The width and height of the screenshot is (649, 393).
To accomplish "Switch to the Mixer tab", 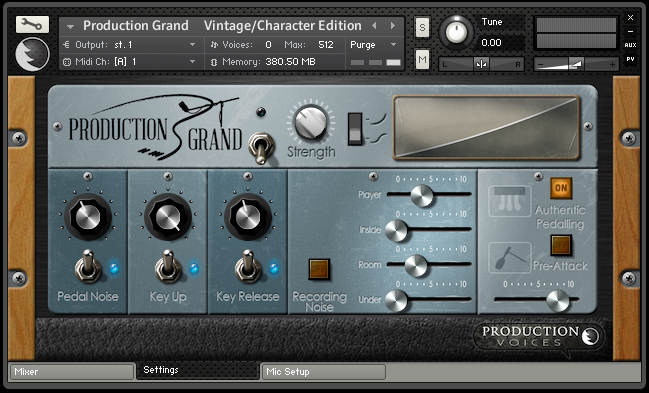I will tap(72, 371).
